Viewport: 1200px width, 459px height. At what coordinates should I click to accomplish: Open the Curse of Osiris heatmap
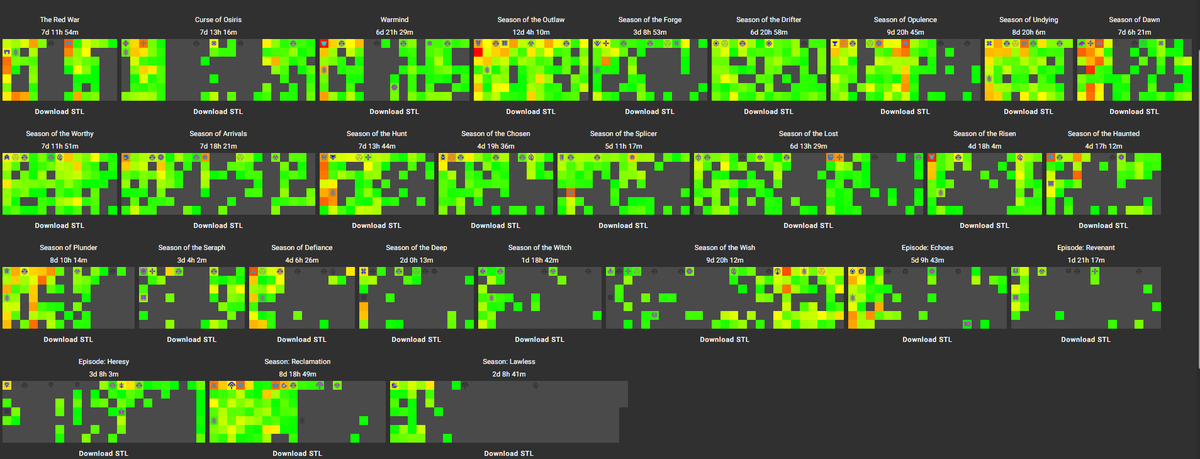coord(217,70)
